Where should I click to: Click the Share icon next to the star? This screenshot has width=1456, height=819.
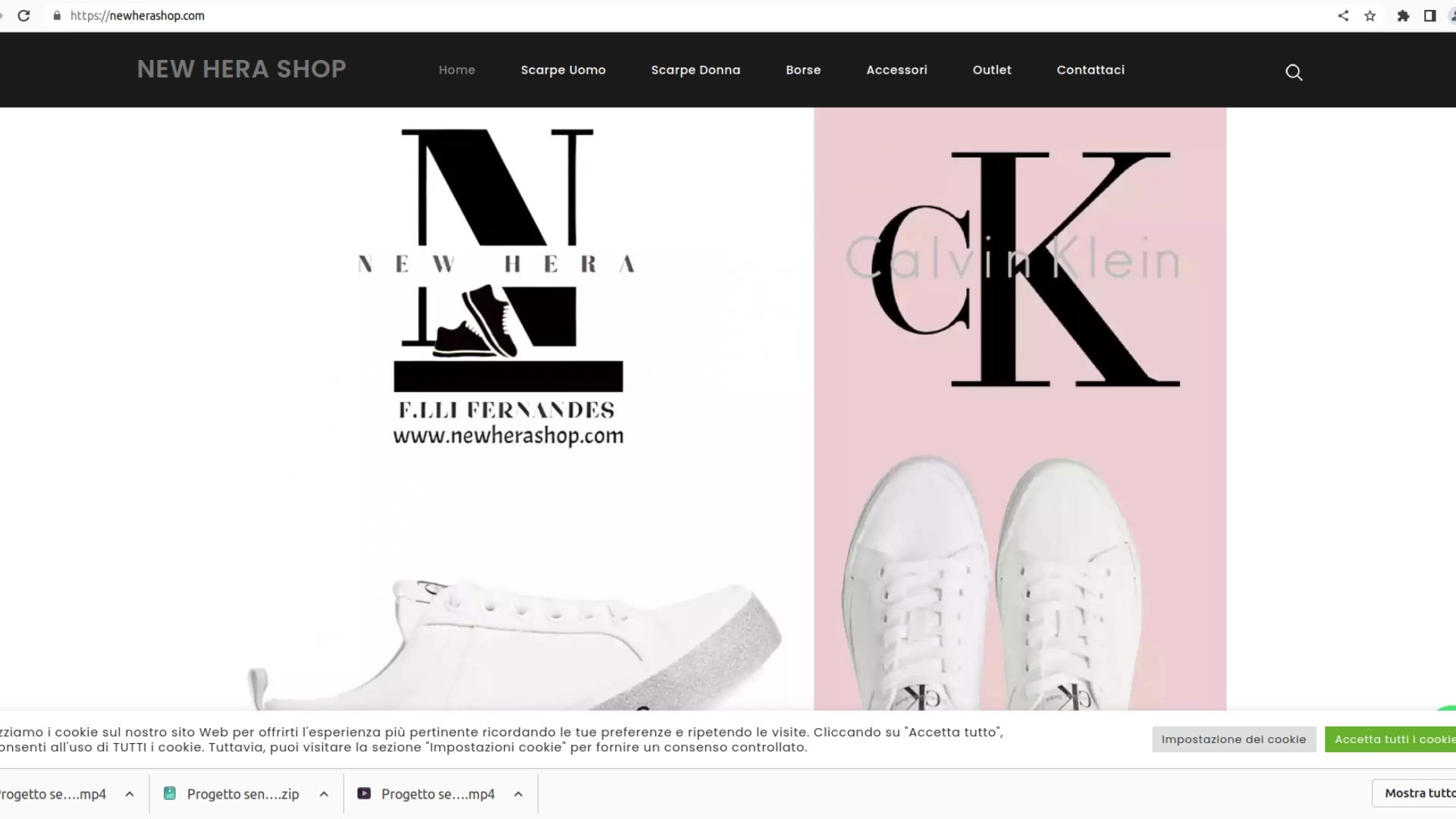(1343, 15)
